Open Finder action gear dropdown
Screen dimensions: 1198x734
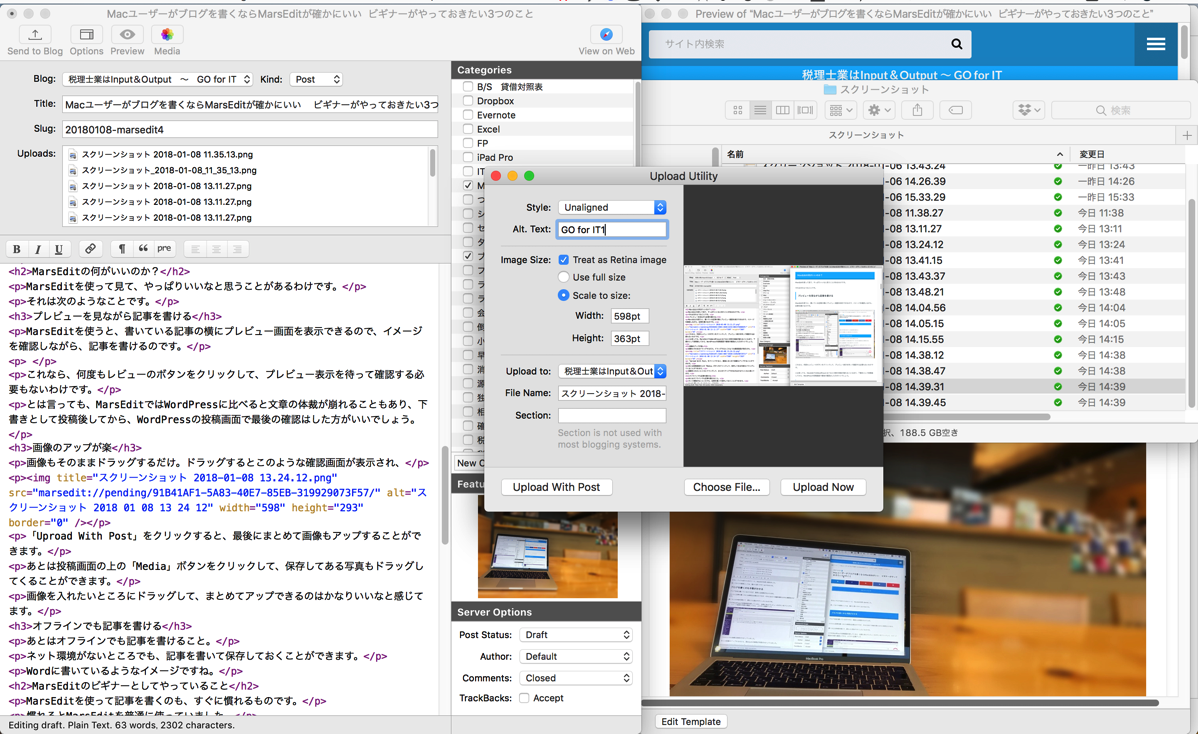[x=879, y=111]
